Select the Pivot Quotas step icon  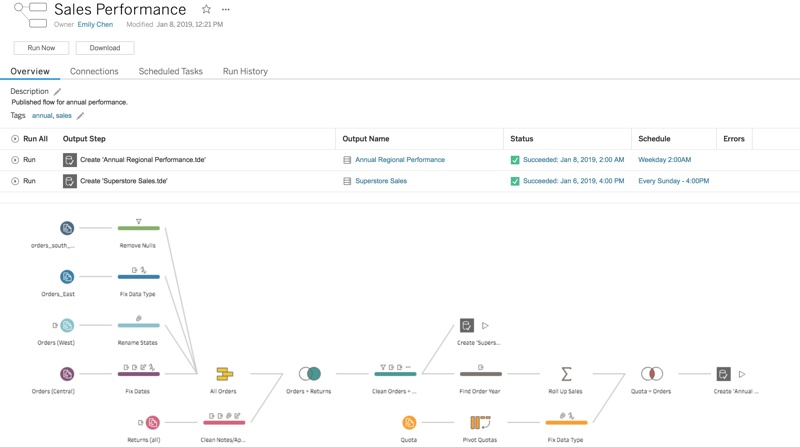pos(480,422)
